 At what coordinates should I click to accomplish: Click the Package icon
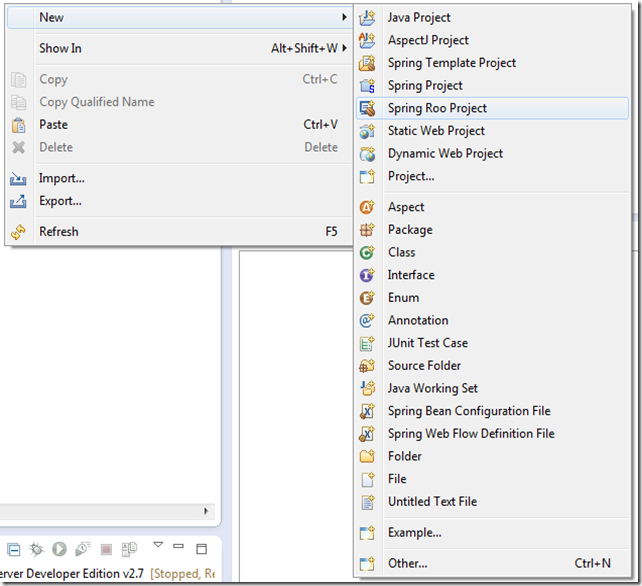(367, 230)
